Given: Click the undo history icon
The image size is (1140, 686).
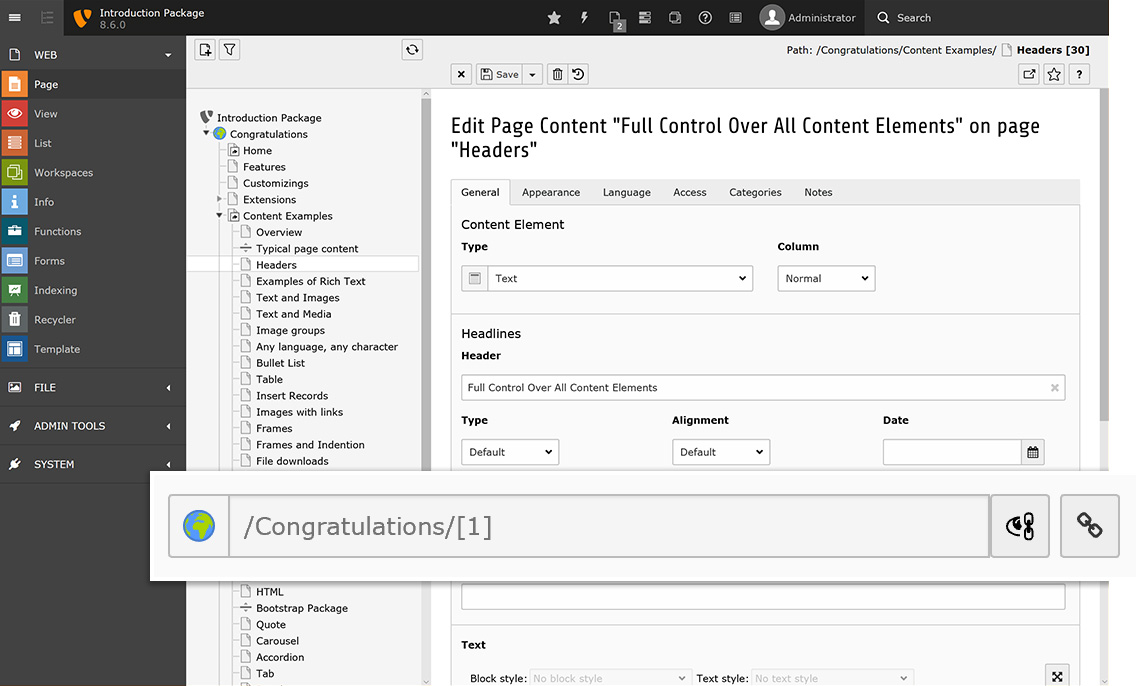Looking at the screenshot, I should click(578, 74).
